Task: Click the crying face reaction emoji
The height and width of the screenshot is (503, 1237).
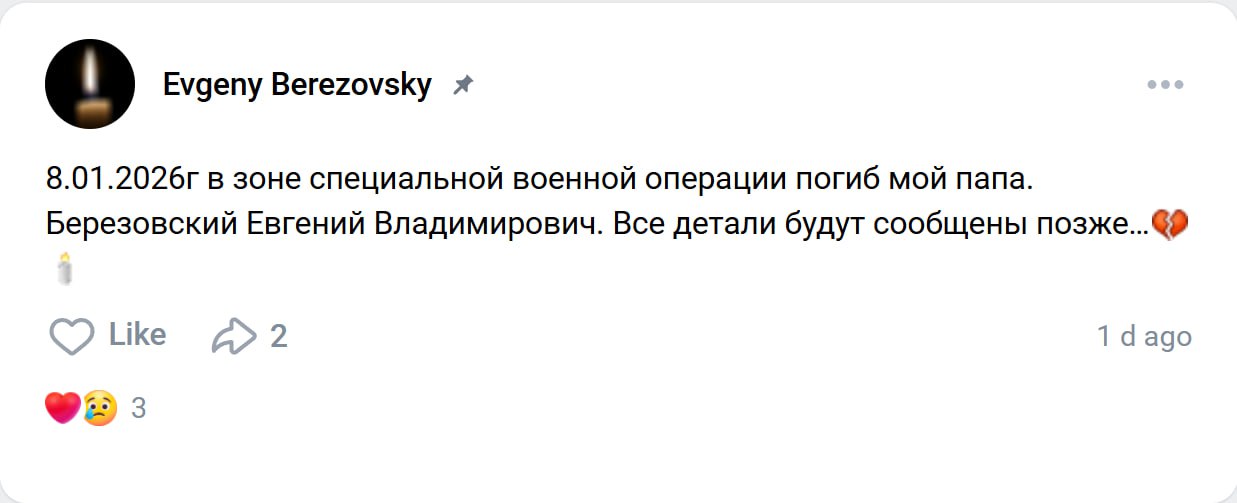Action: coord(99,408)
